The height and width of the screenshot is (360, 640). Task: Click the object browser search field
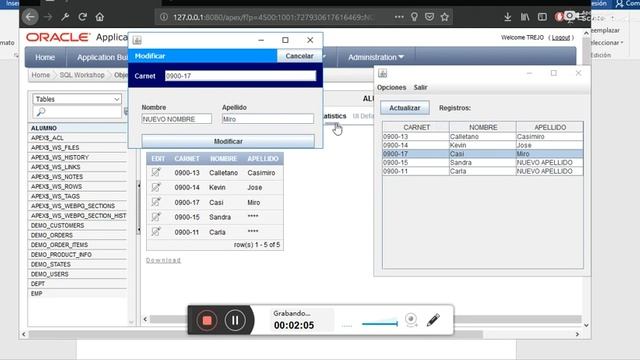click(77, 111)
